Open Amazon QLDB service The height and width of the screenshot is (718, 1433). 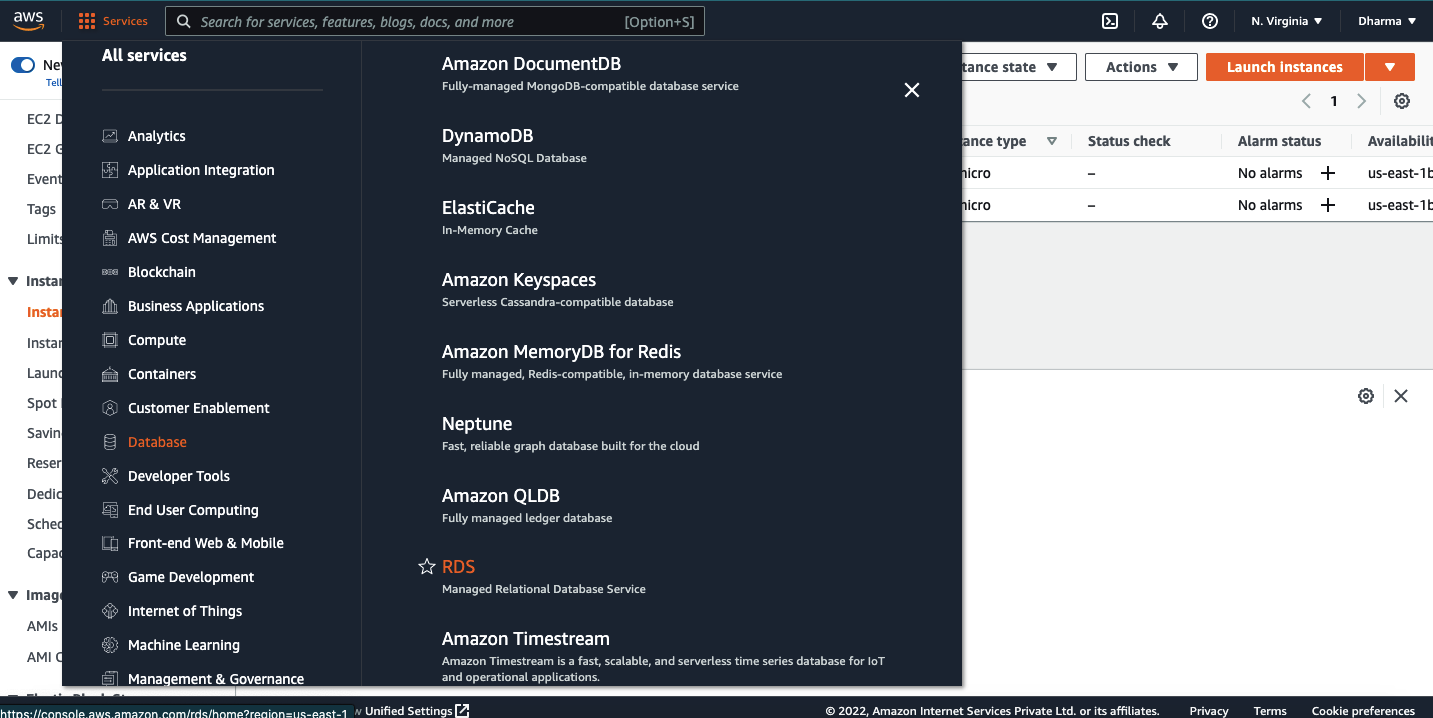click(501, 496)
